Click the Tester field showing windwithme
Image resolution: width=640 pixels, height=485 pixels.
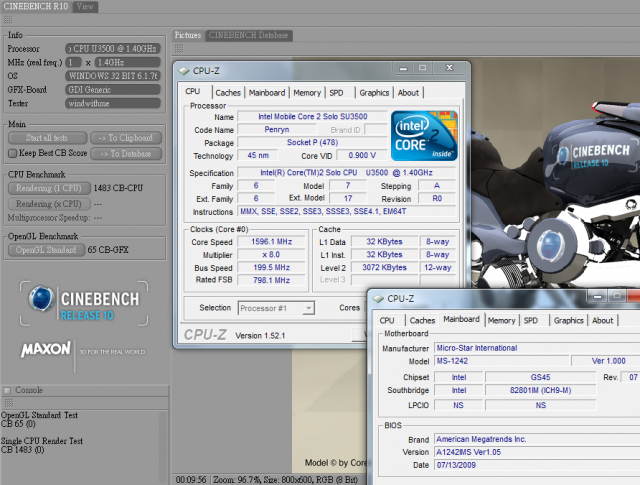pos(113,103)
